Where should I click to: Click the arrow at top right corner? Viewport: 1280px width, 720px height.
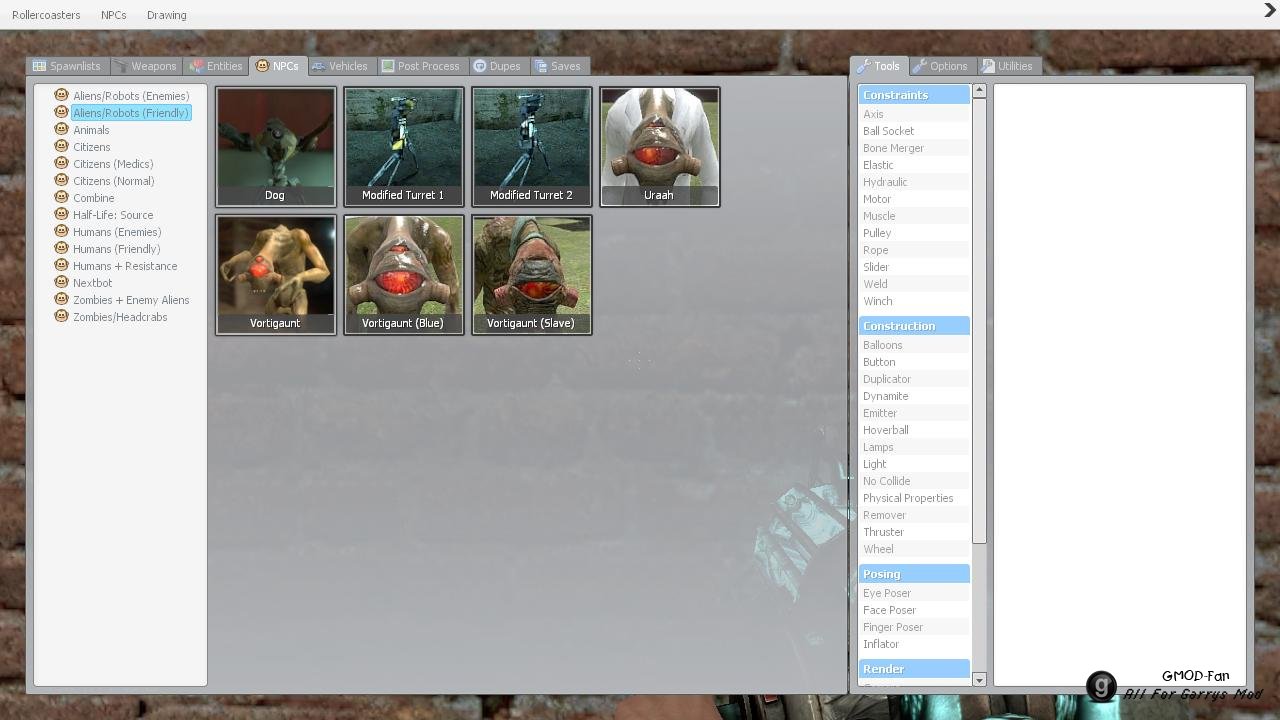coord(1270,11)
